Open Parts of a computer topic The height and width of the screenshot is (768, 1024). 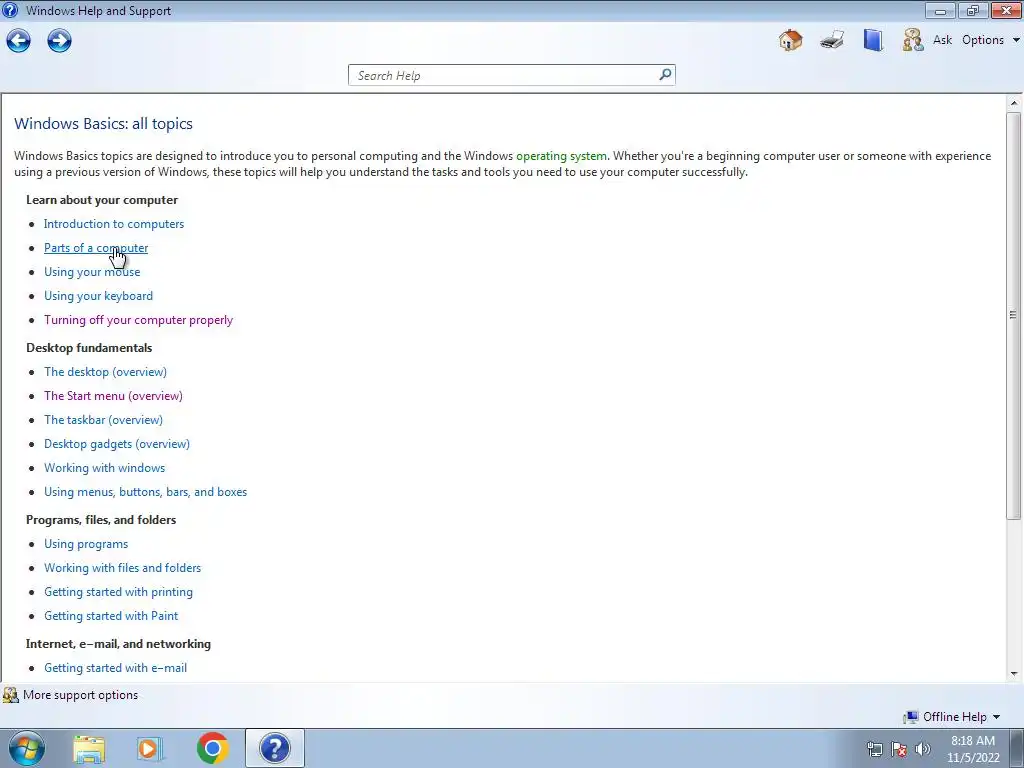(x=96, y=248)
